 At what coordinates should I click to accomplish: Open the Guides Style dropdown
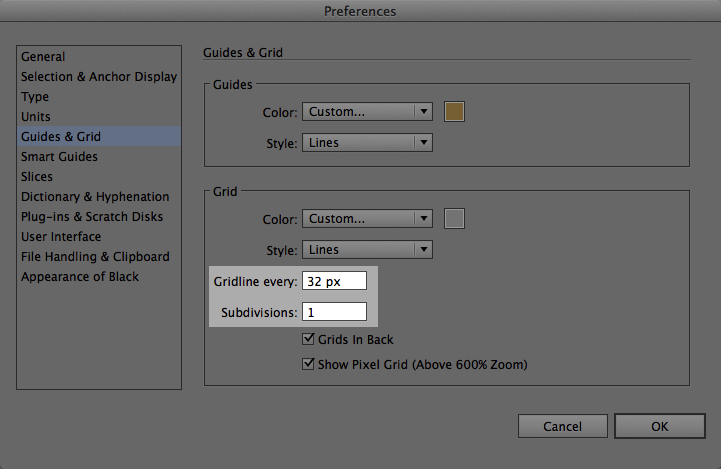coord(367,143)
